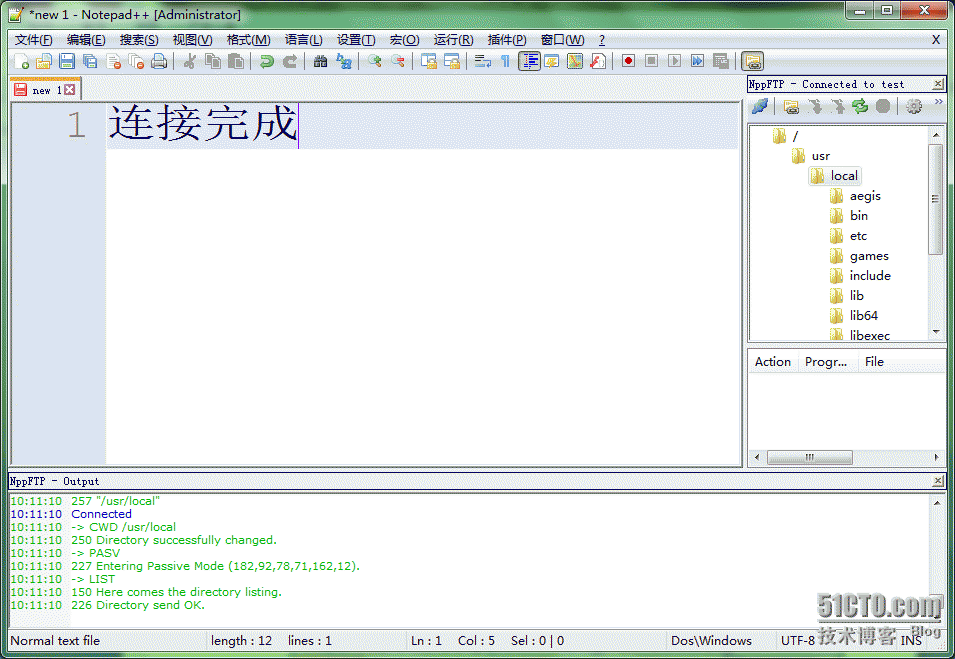Click the Open file toolbar icon
The height and width of the screenshot is (659, 955).
[x=44, y=61]
